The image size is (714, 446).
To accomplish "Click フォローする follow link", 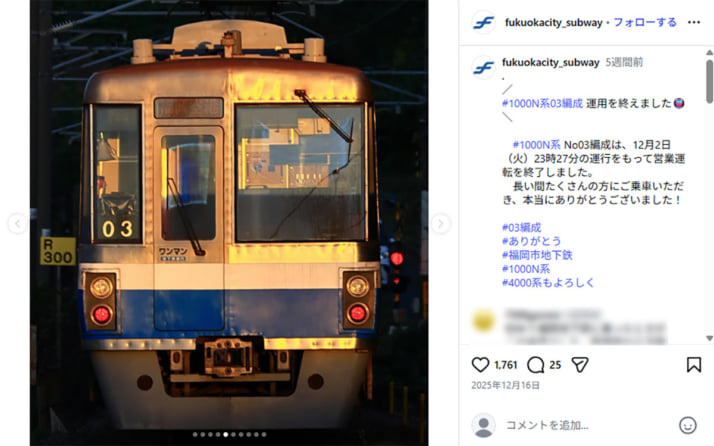I will [x=645, y=22].
